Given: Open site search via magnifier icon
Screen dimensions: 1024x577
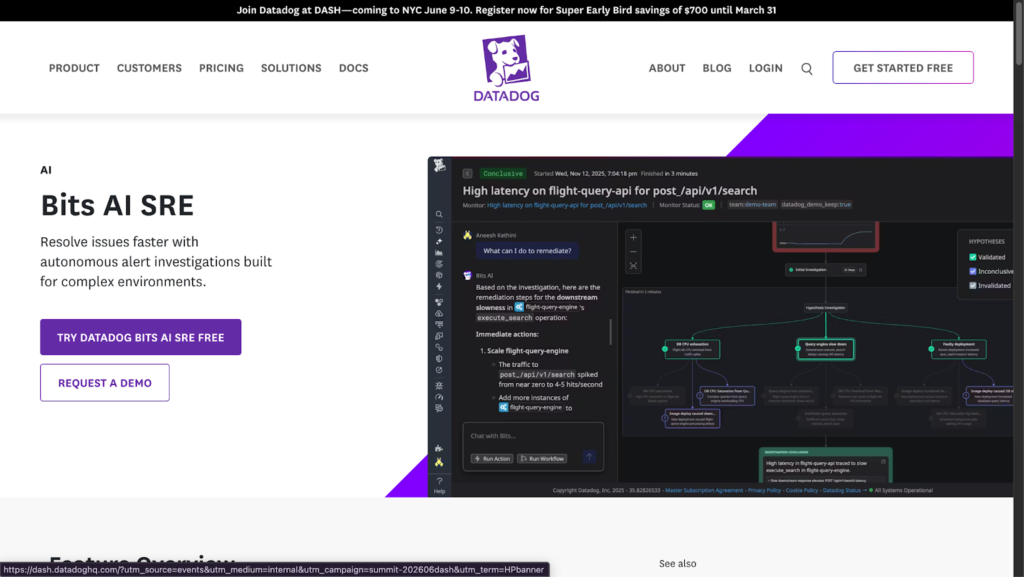Looking at the screenshot, I should pyautogui.click(x=807, y=69).
